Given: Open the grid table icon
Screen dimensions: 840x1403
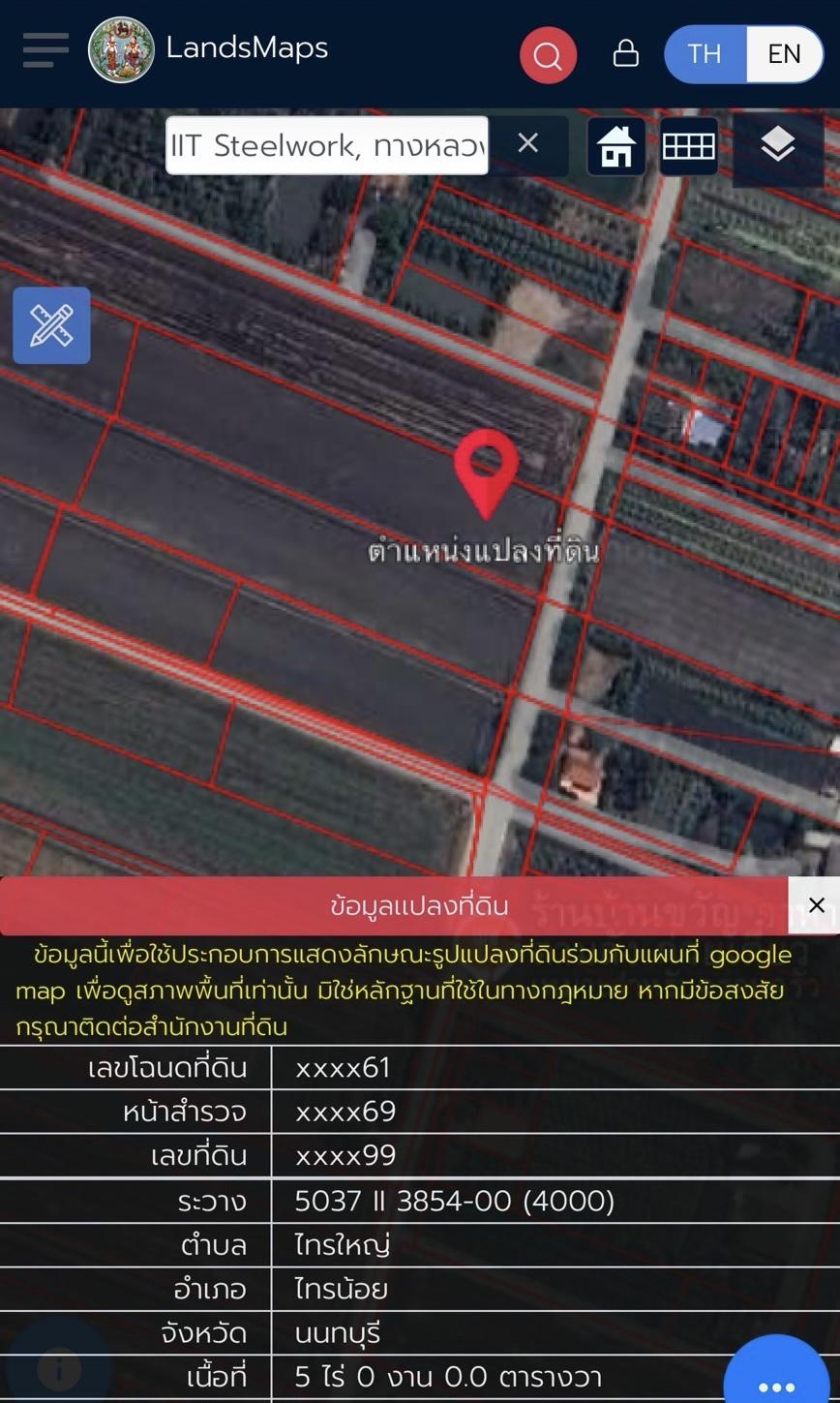Looking at the screenshot, I should [x=689, y=146].
